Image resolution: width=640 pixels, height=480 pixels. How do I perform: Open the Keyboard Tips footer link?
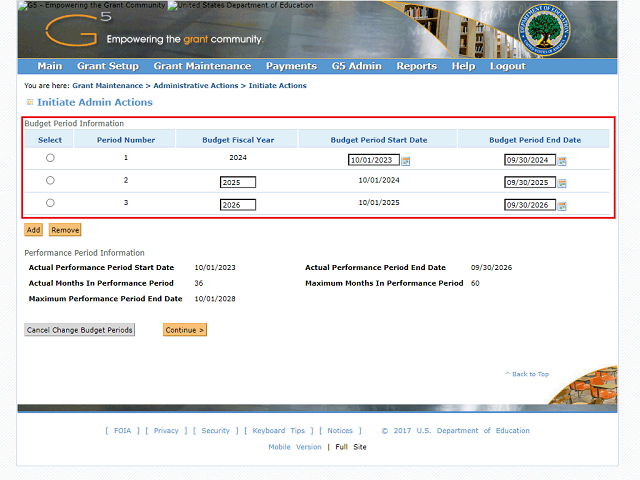278,431
